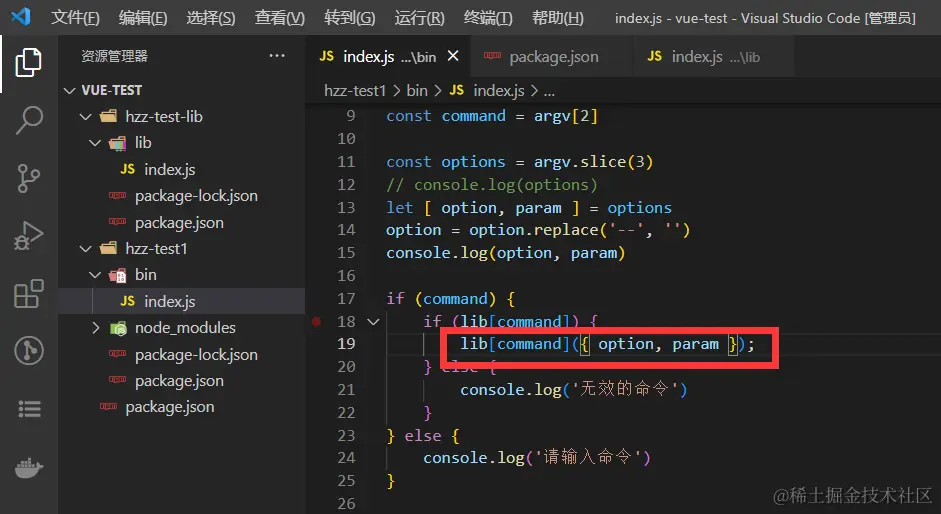This screenshot has height=514, width=941.
Task: Click the commented console.log(options) line
Action: 492,185
